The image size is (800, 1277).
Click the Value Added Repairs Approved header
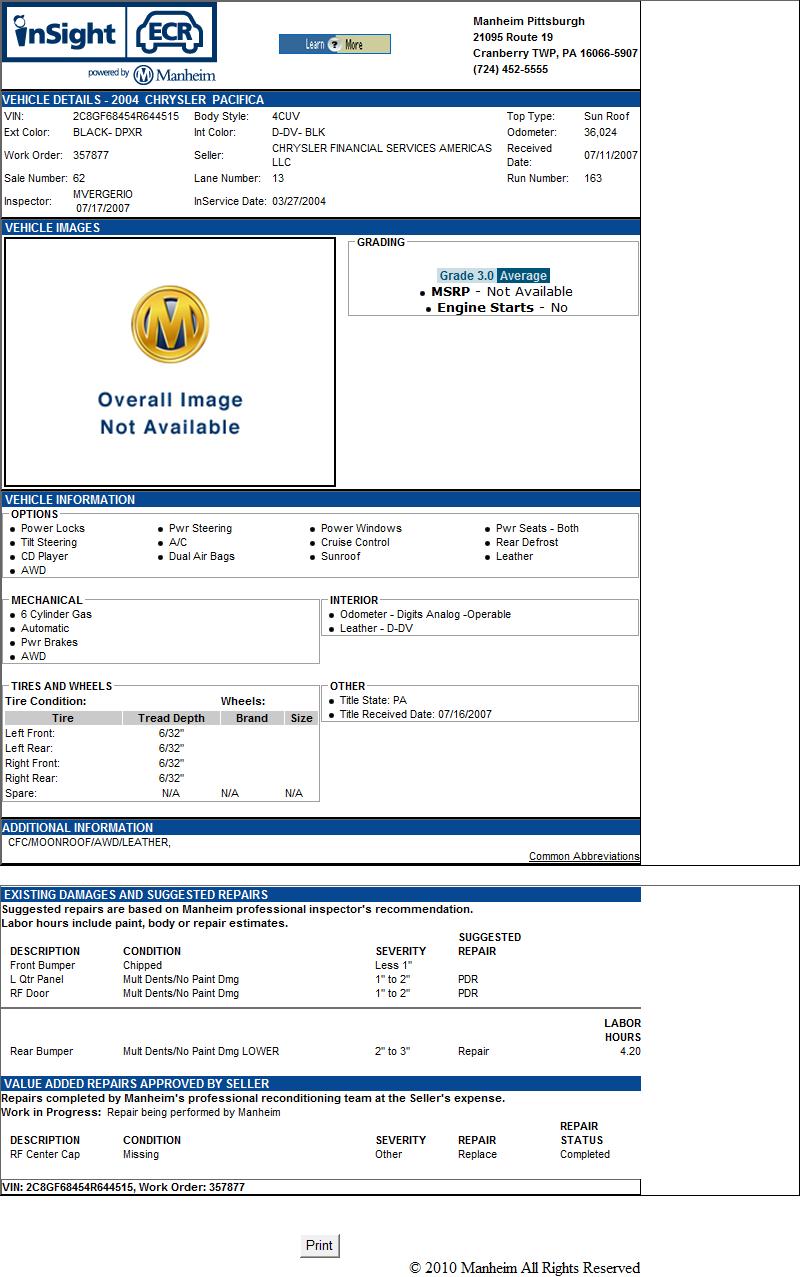pyautogui.click(x=136, y=1084)
